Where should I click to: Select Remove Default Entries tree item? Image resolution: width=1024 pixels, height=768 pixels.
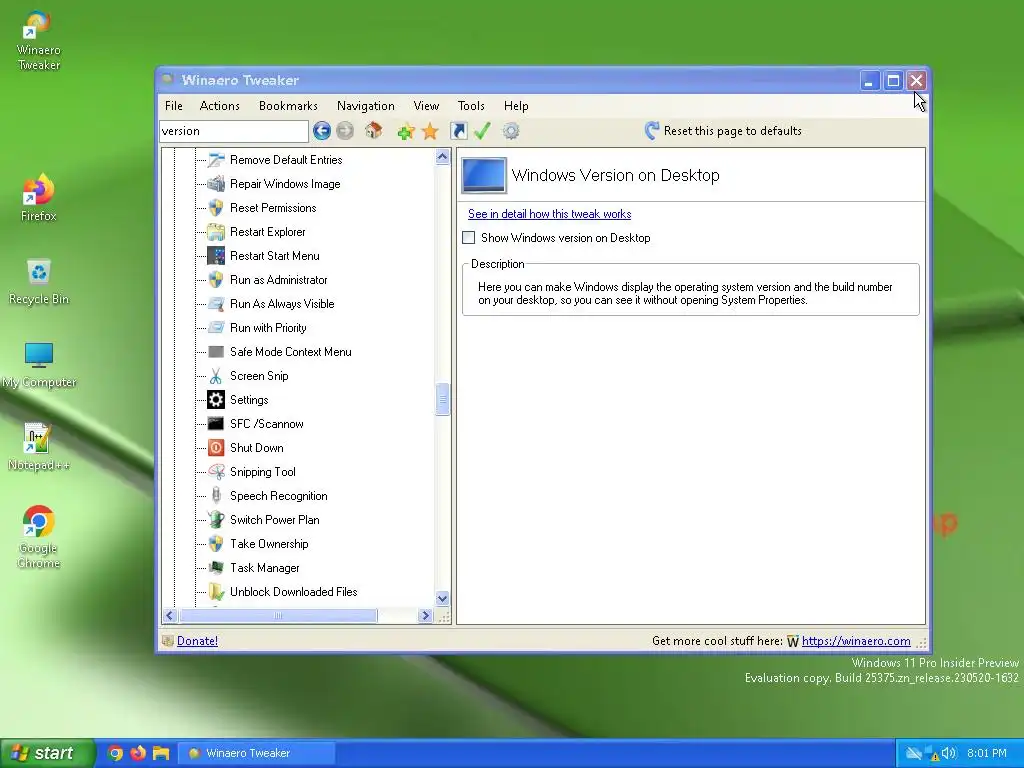pyautogui.click(x=285, y=160)
